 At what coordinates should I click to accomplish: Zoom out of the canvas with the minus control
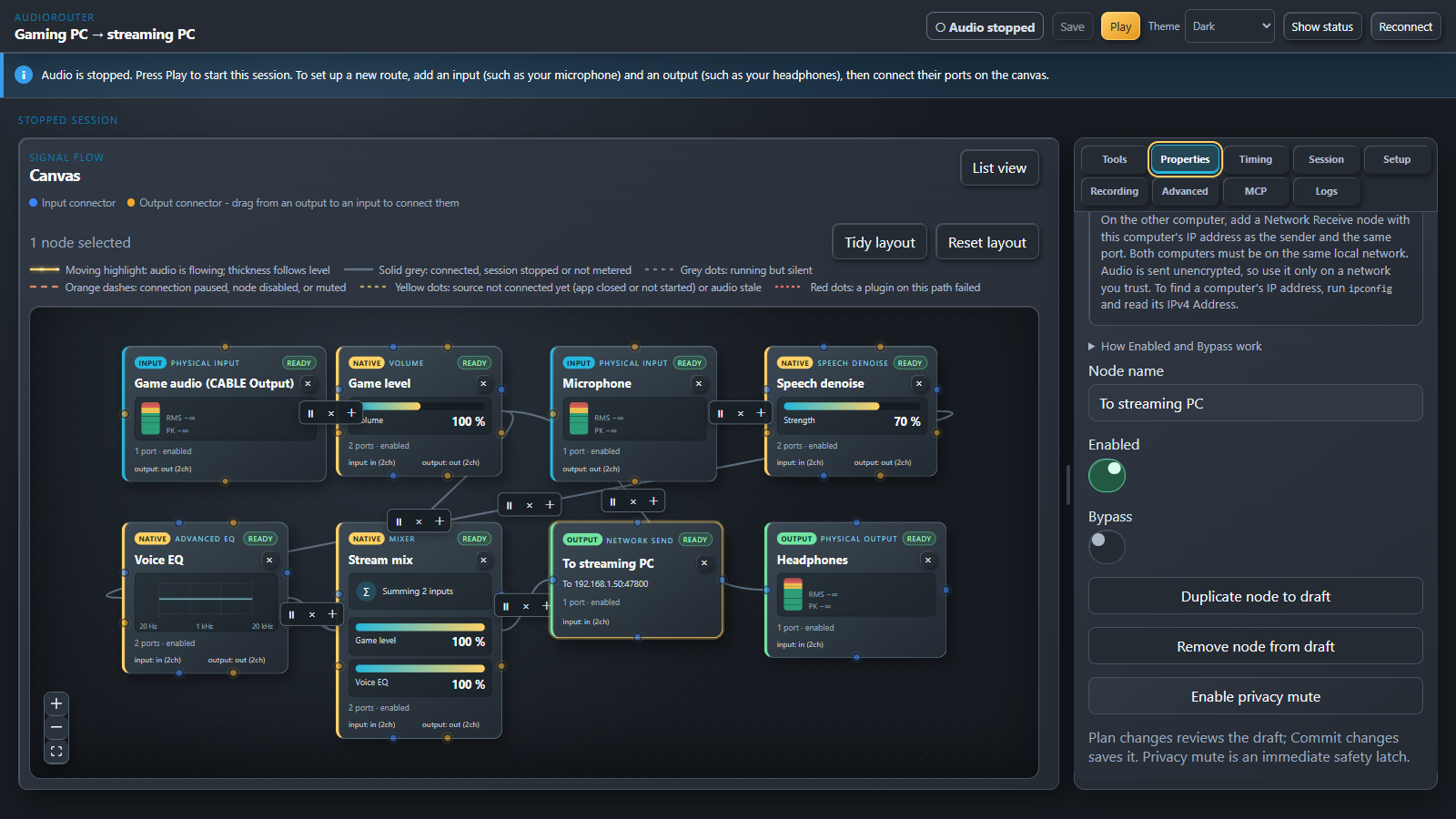tap(56, 727)
